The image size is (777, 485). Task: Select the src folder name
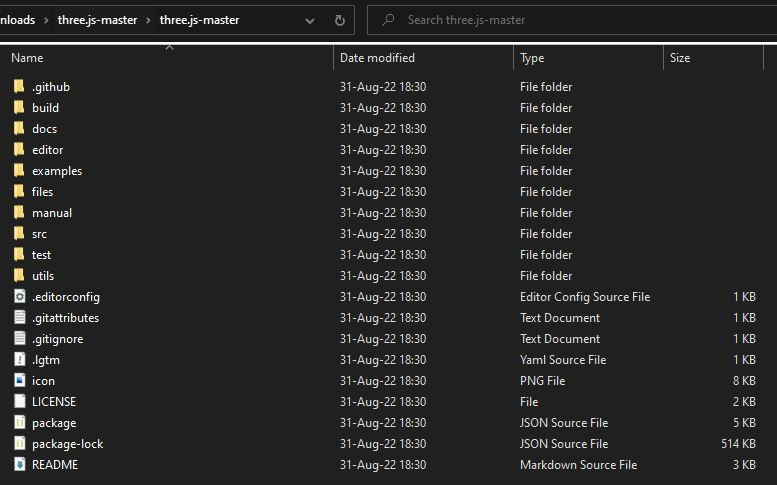[x=40, y=234]
